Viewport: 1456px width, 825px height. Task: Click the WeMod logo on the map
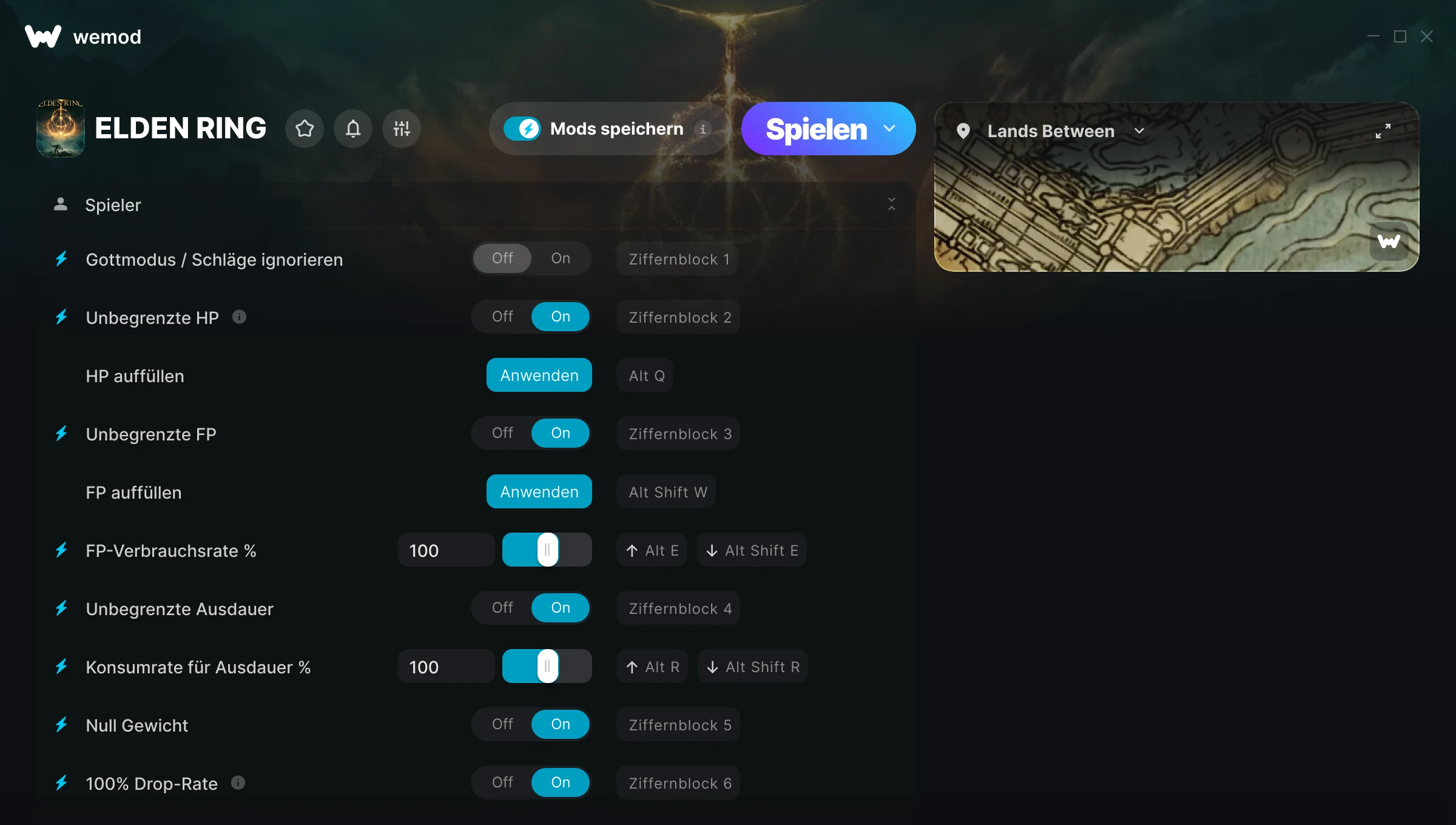(1389, 241)
